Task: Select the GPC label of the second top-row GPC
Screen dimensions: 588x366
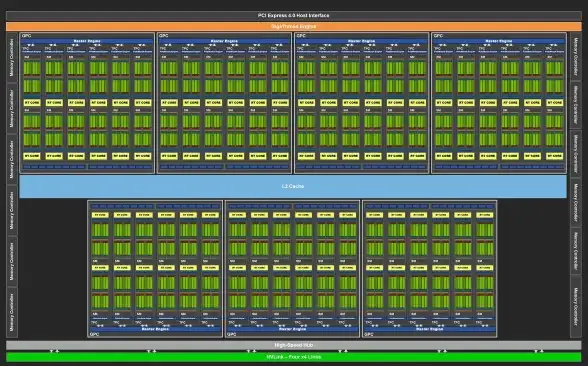Action: point(164,36)
